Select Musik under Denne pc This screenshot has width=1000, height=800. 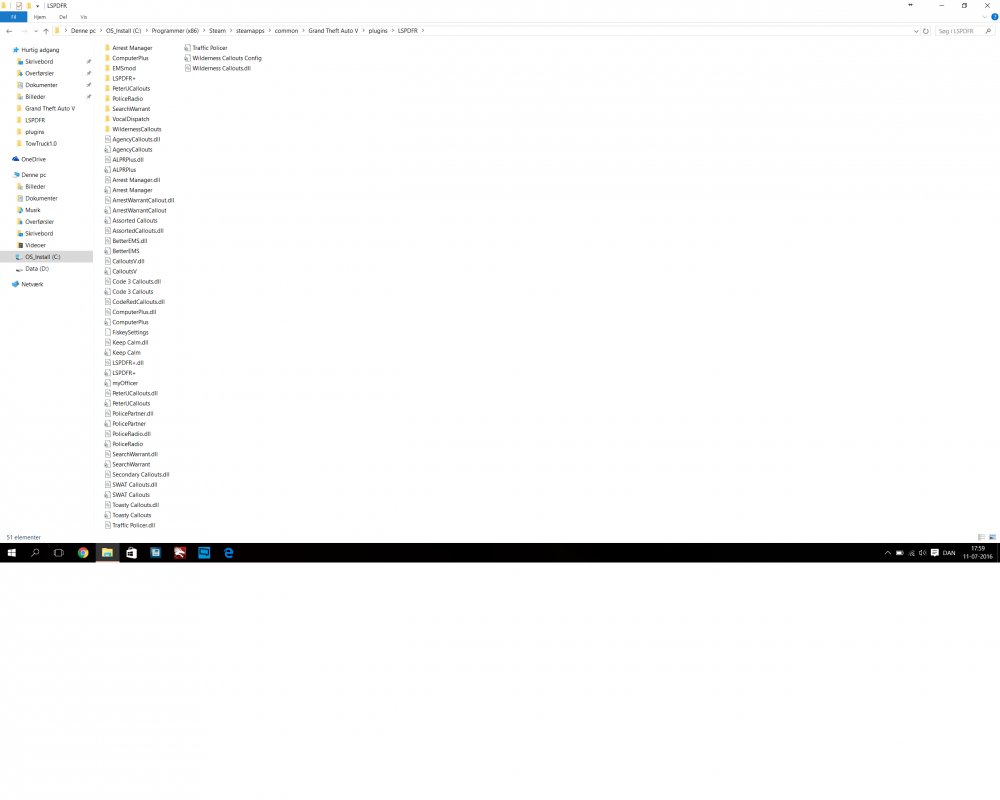coord(33,210)
